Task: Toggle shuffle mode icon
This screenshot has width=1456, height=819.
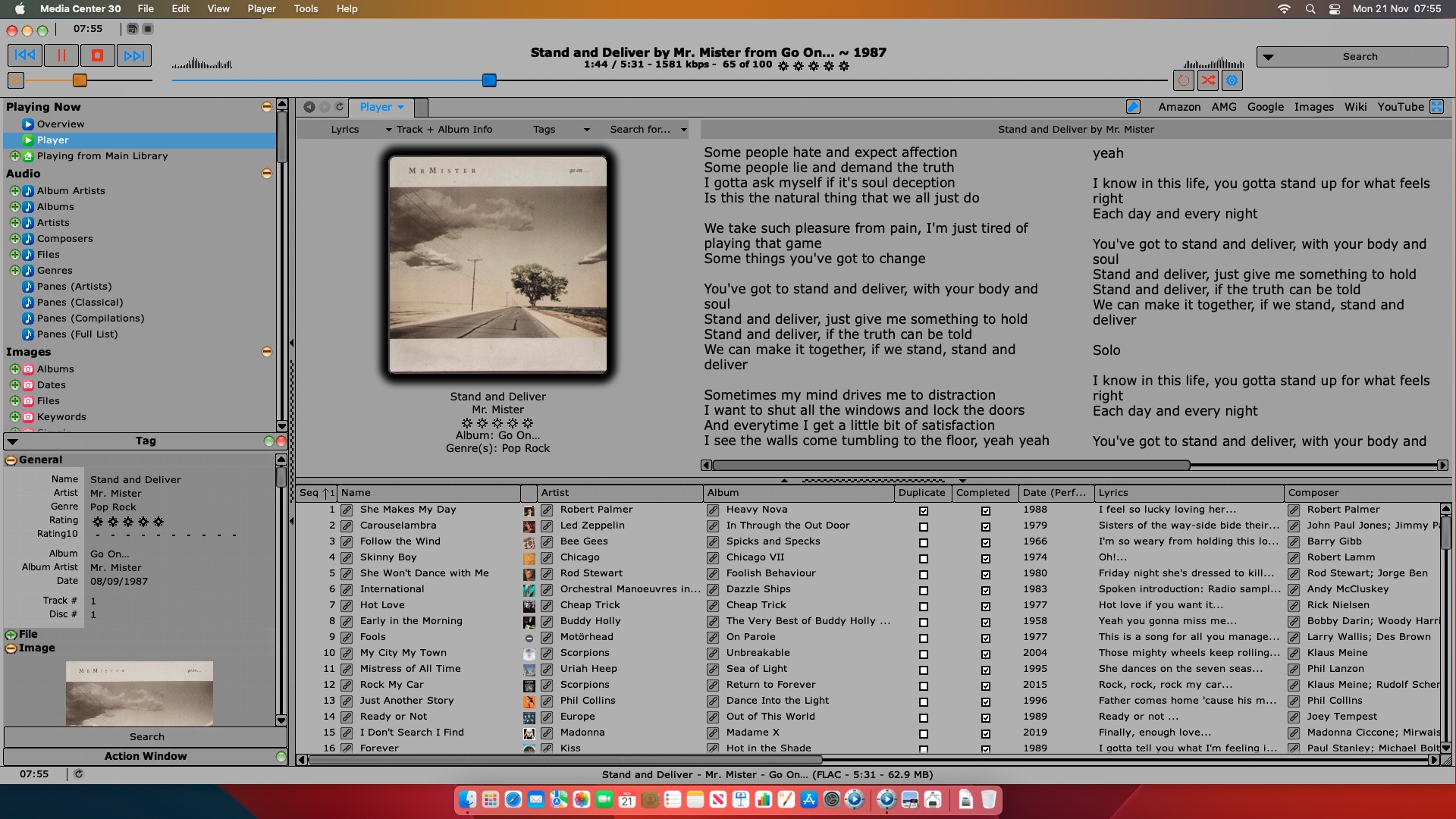Action: (x=1208, y=80)
